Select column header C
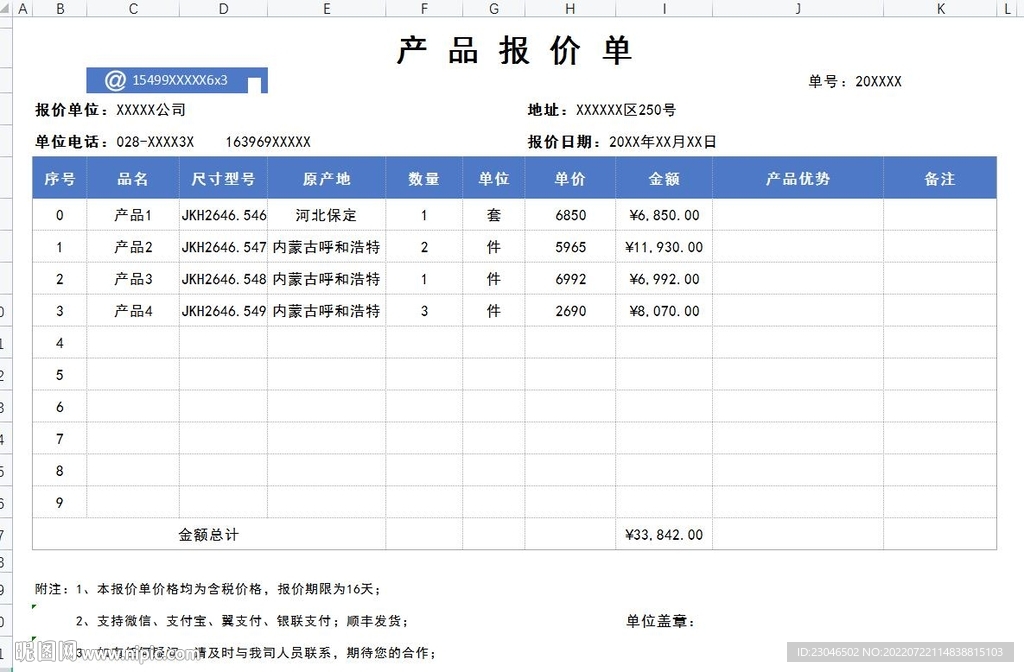Screen dimensions: 1024x672 click(x=133, y=8)
